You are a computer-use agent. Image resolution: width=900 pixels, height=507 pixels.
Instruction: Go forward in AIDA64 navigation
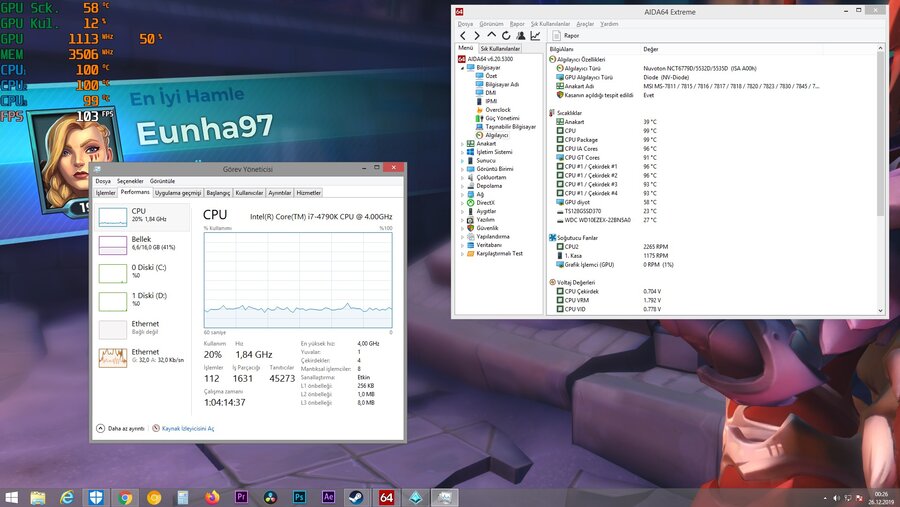coord(477,36)
